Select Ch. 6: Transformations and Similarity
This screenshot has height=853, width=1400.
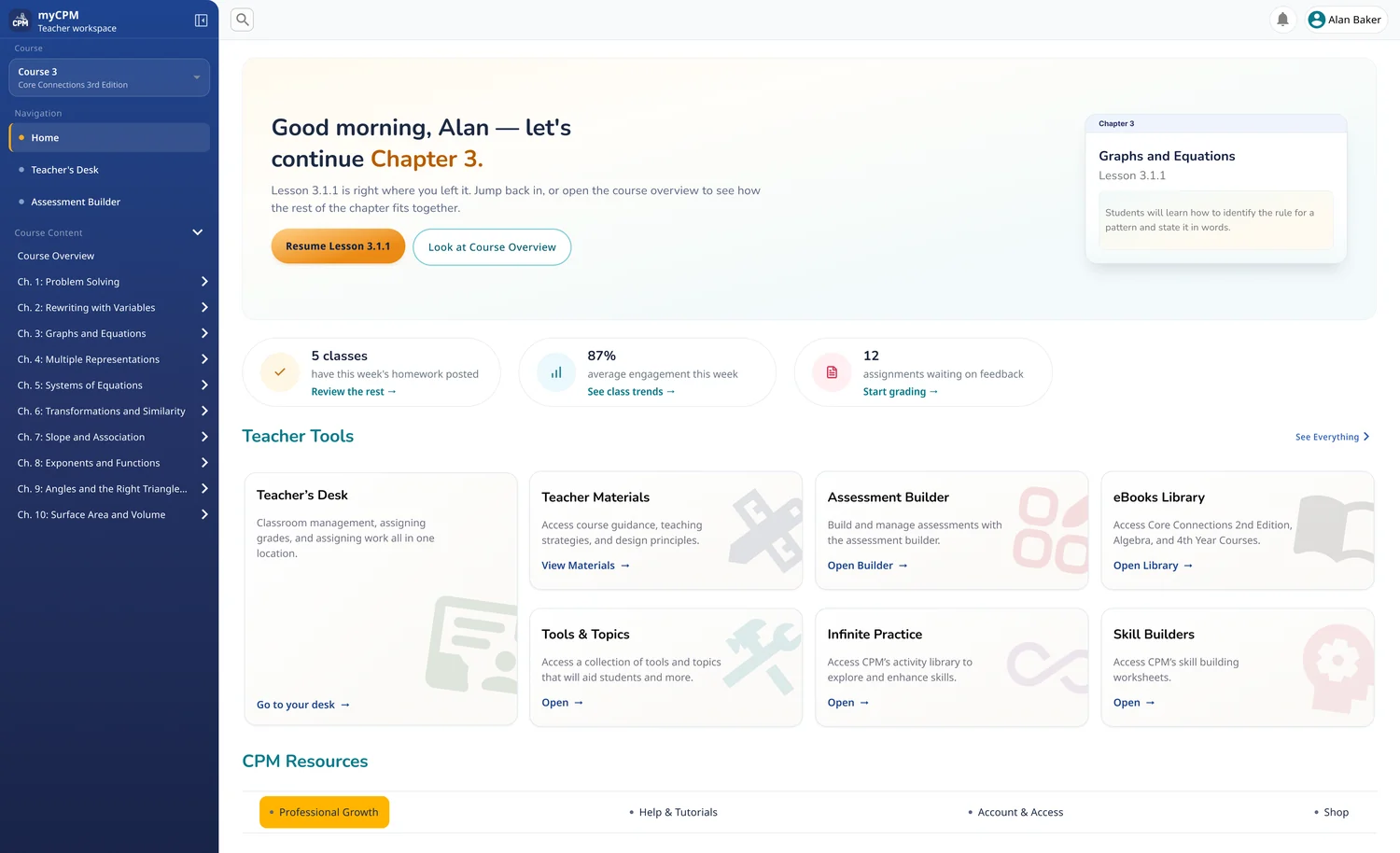coord(102,411)
